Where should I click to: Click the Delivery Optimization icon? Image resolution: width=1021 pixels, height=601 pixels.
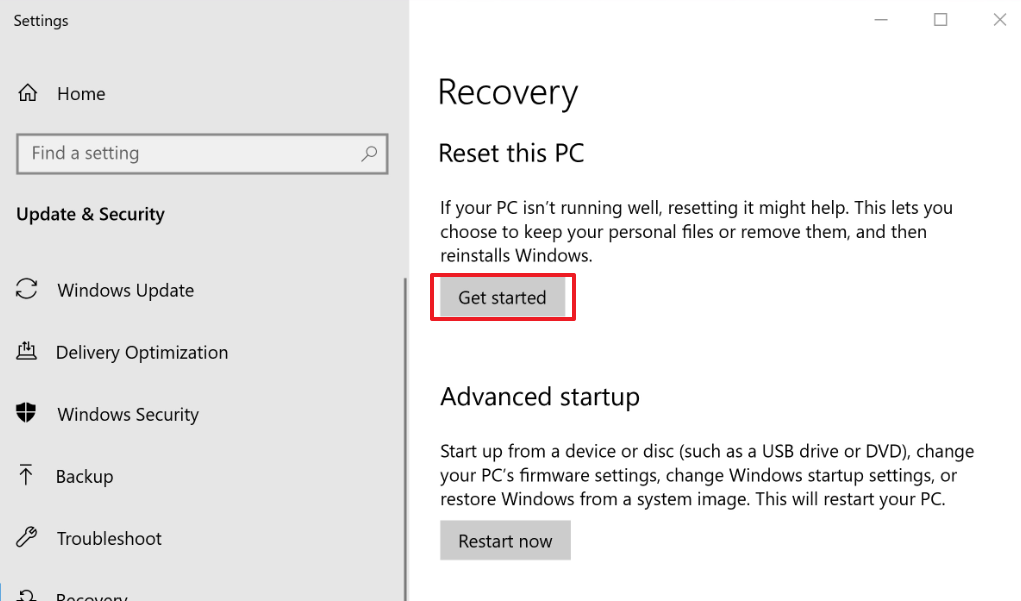tap(27, 352)
